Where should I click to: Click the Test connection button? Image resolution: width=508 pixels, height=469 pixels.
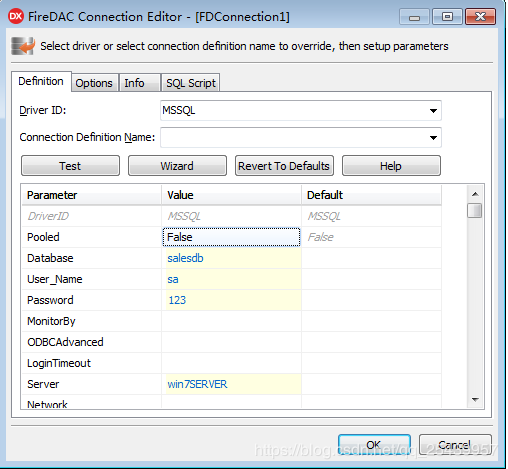click(x=70, y=166)
